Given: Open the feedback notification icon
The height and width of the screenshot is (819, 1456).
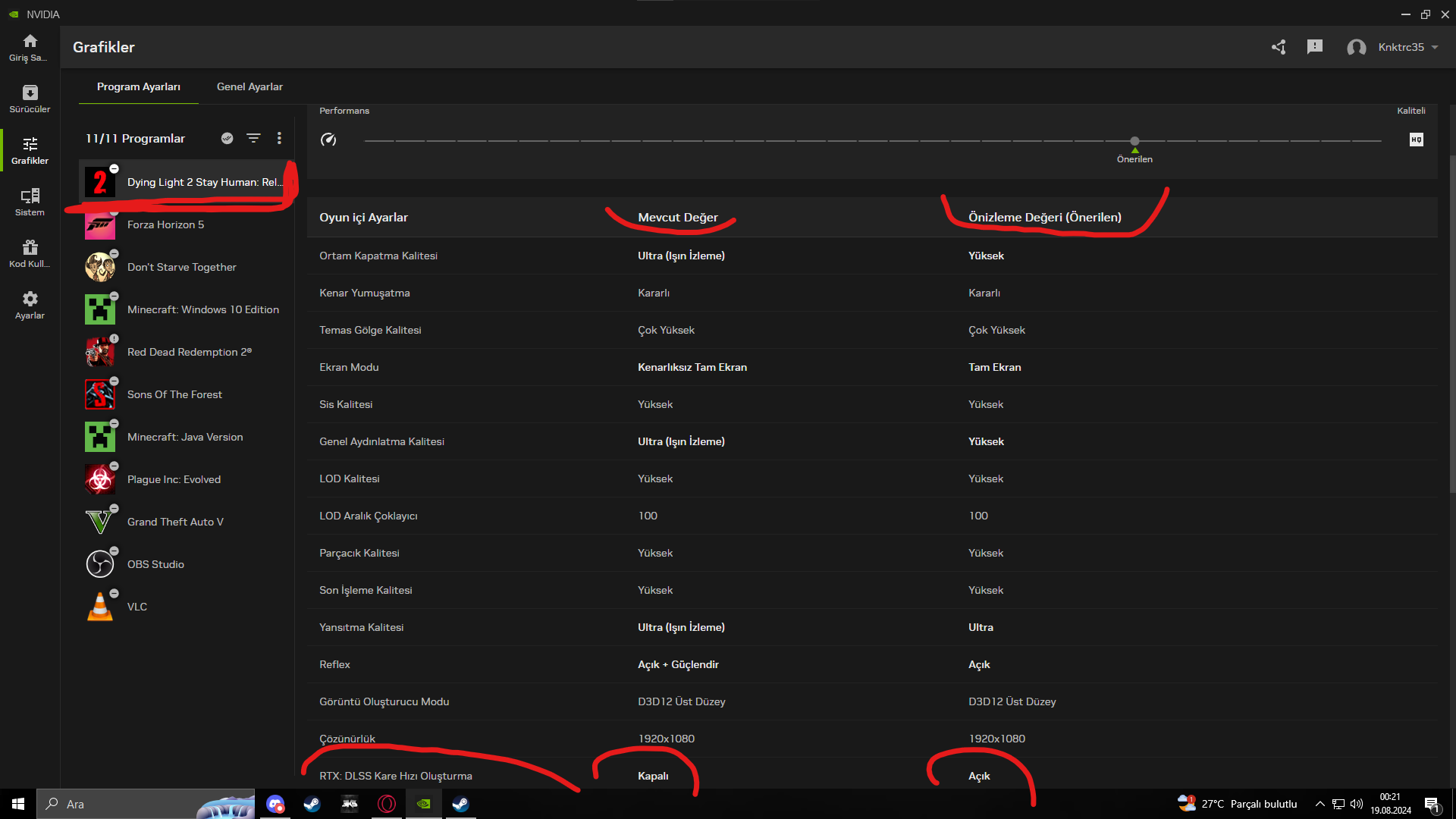Looking at the screenshot, I should point(1315,47).
